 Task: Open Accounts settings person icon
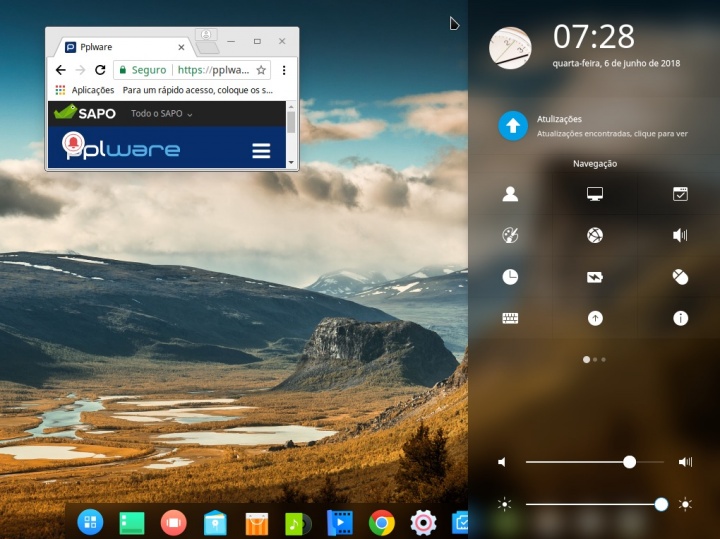click(x=510, y=194)
